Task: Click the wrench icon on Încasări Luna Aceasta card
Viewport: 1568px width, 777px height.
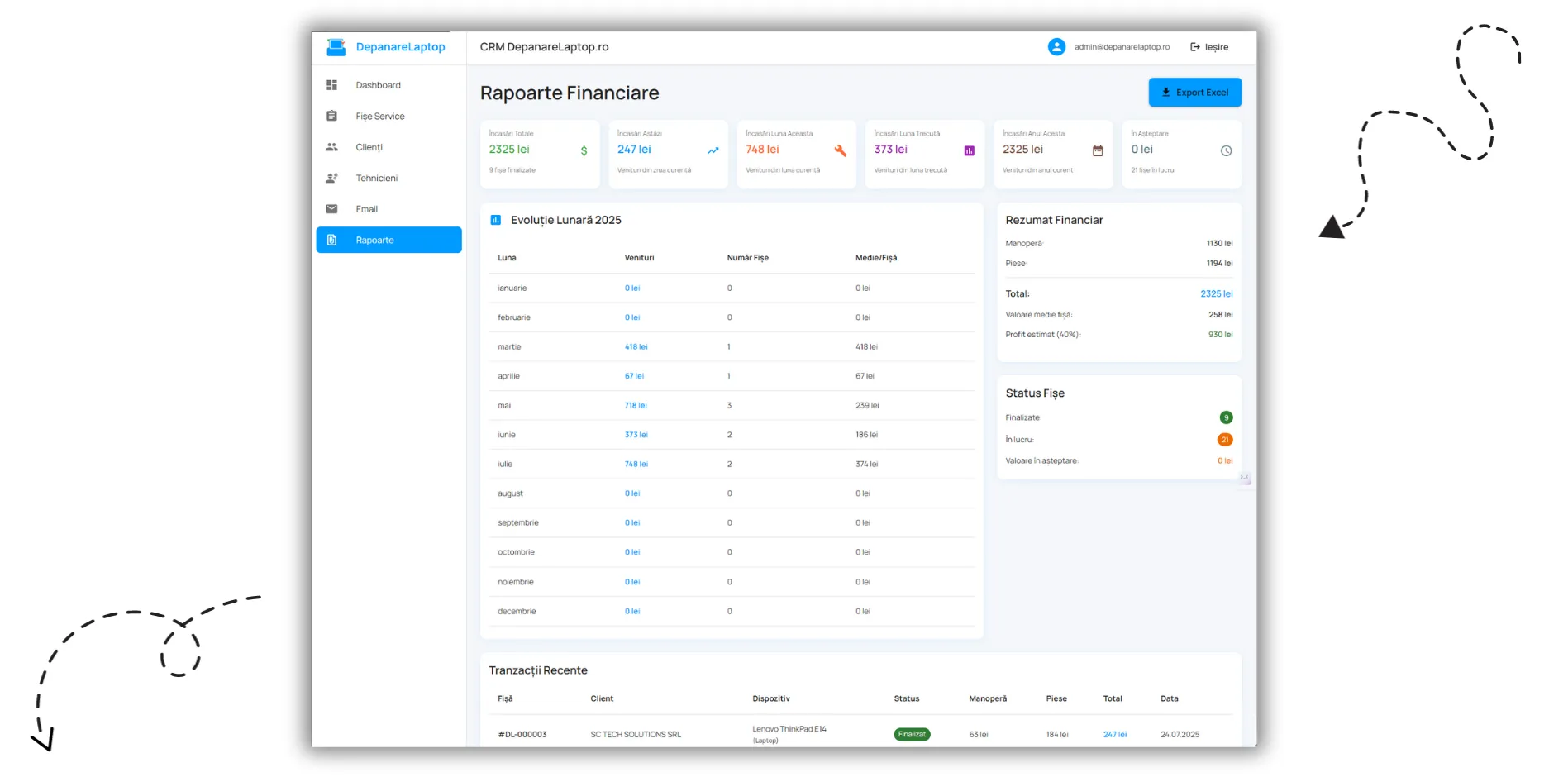Action: (841, 150)
